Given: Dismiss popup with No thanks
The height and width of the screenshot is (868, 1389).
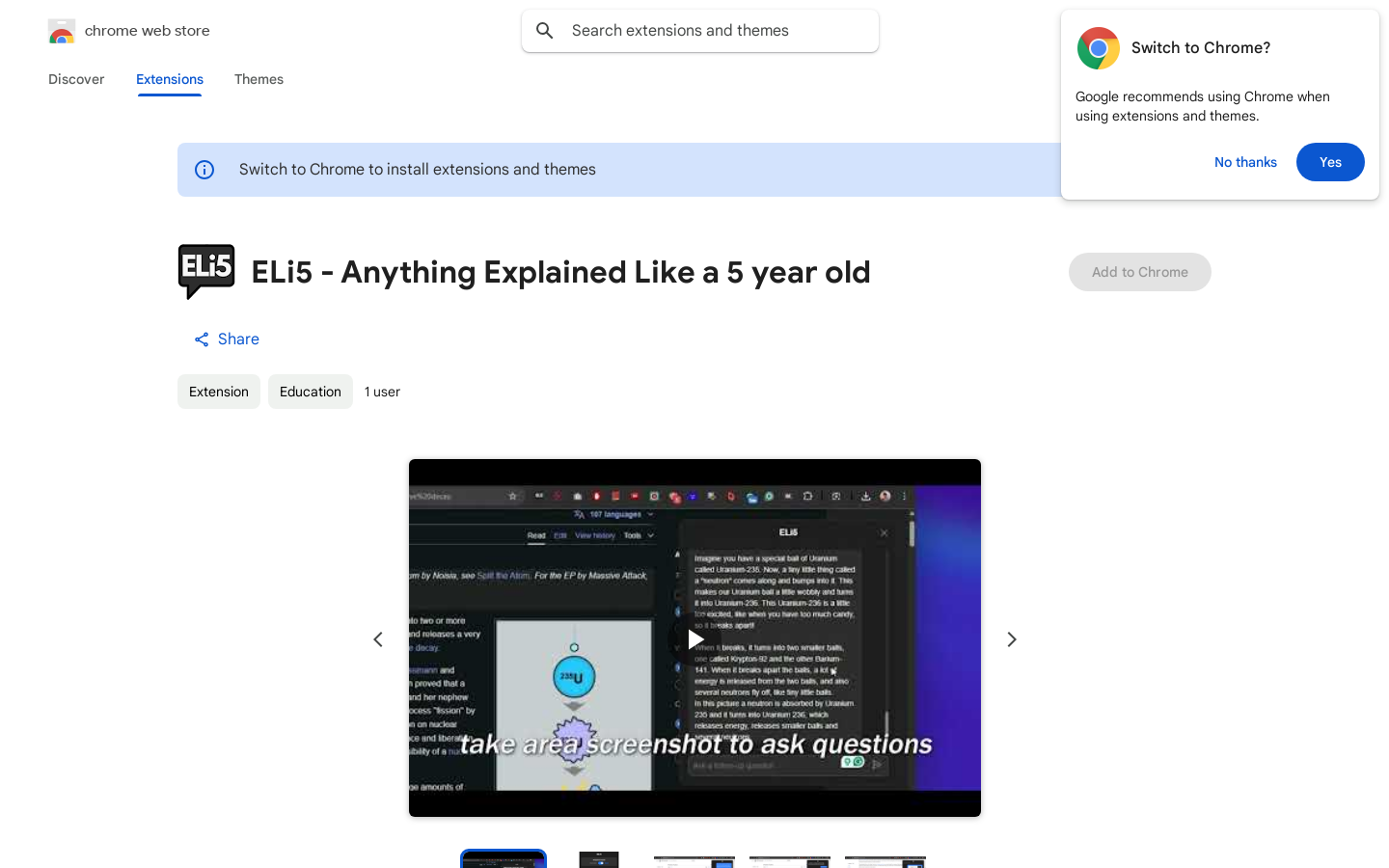Looking at the screenshot, I should 1245,162.
